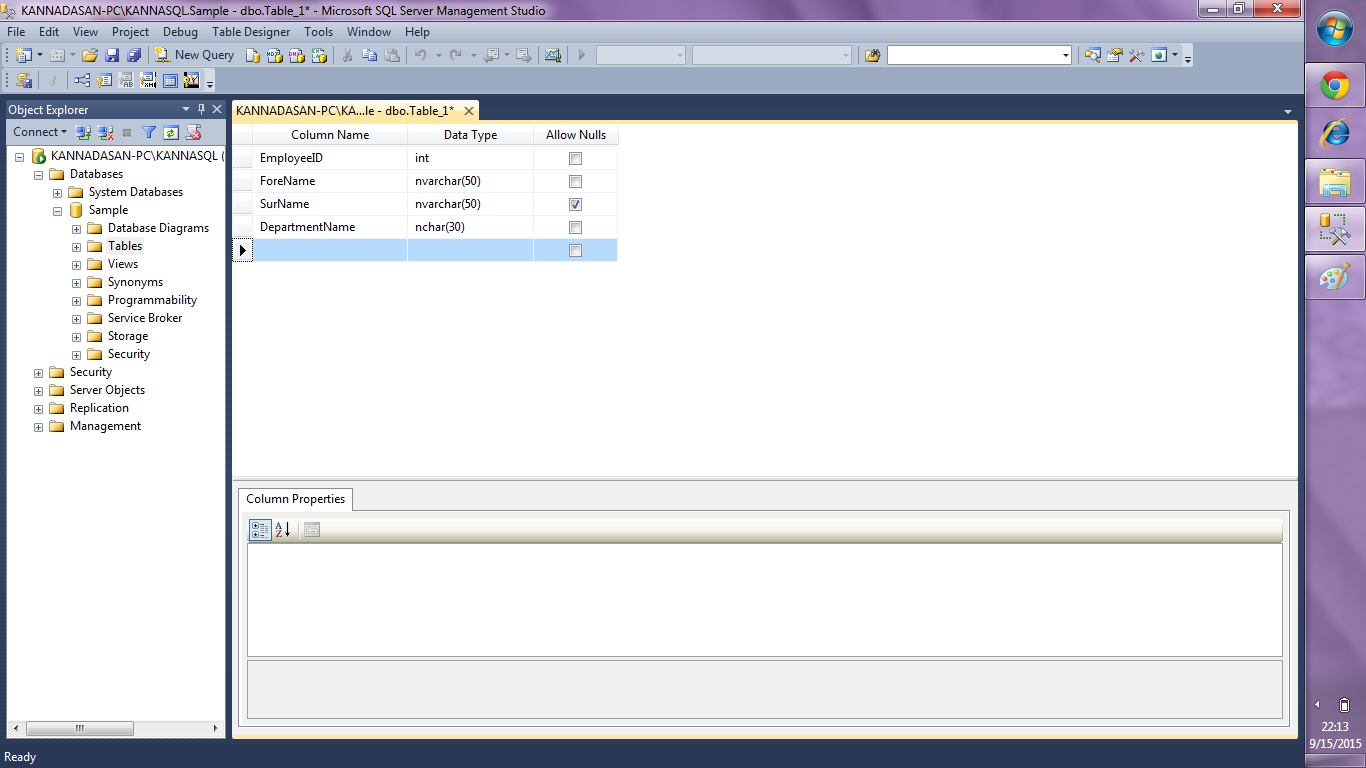
Task: Select the Database Diagrams folder
Action: [158, 228]
